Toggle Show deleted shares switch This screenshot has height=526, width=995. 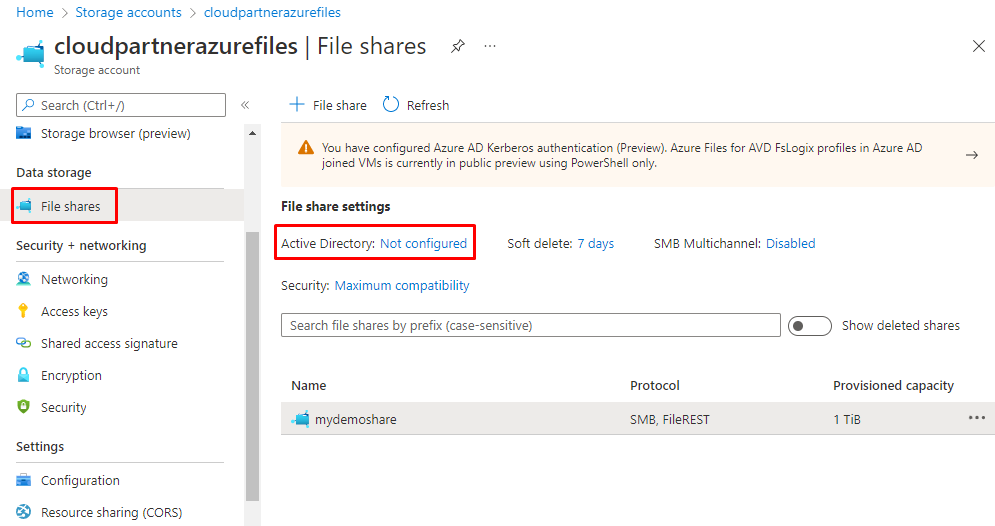809,326
